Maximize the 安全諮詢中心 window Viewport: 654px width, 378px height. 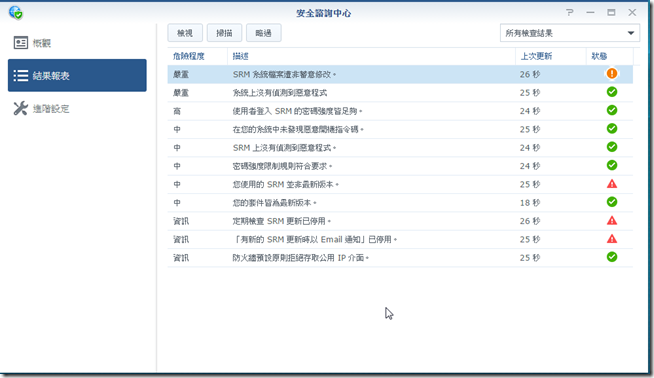click(611, 13)
